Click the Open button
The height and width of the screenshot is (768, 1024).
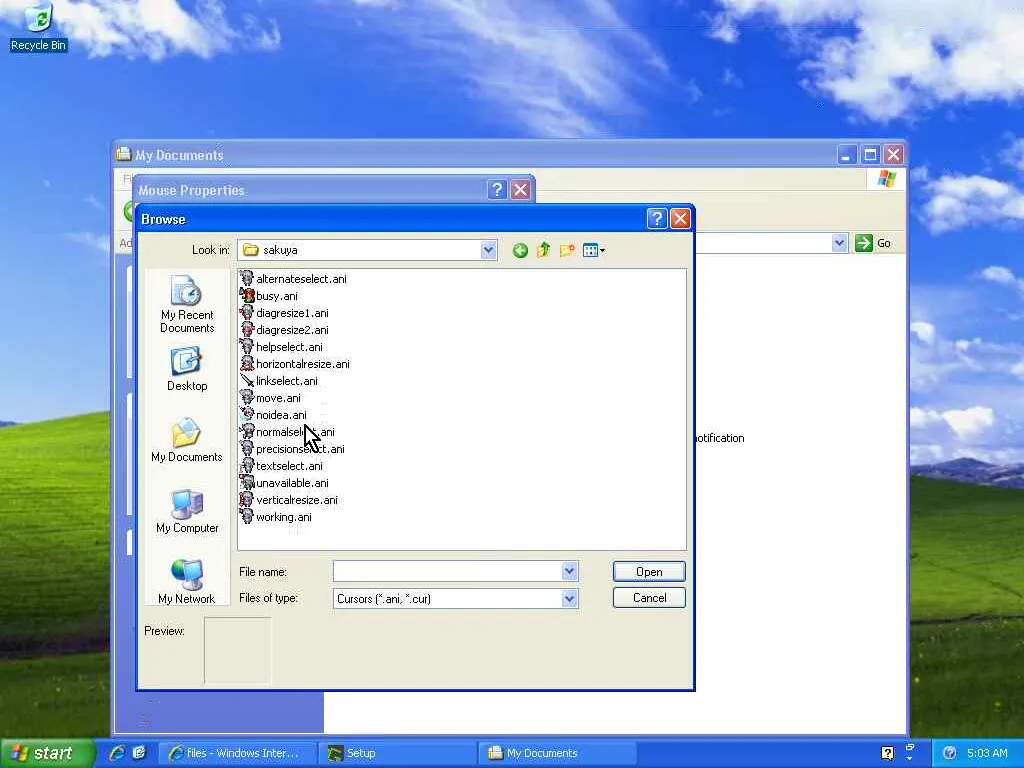(x=649, y=571)
